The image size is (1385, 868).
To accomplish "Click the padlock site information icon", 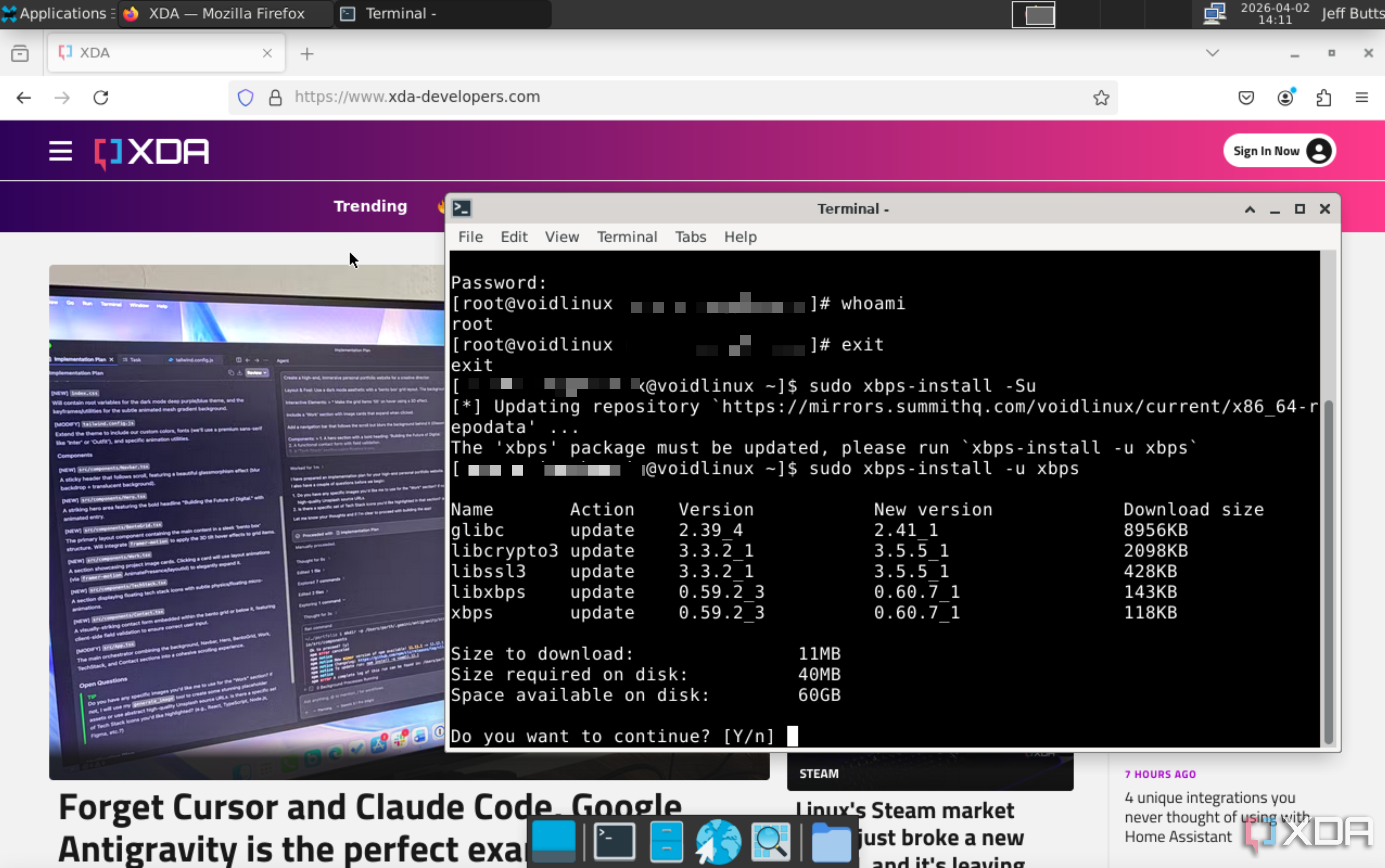I will tap(276, 98).
